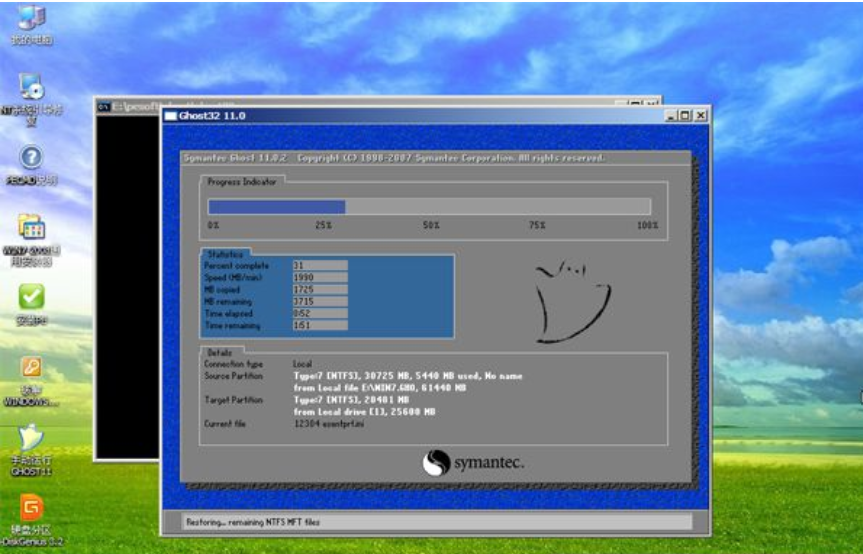The width and height of the screenshot is (863, 554).
Task: Open the green checkmark desktop icon
Action: [32, 296]
